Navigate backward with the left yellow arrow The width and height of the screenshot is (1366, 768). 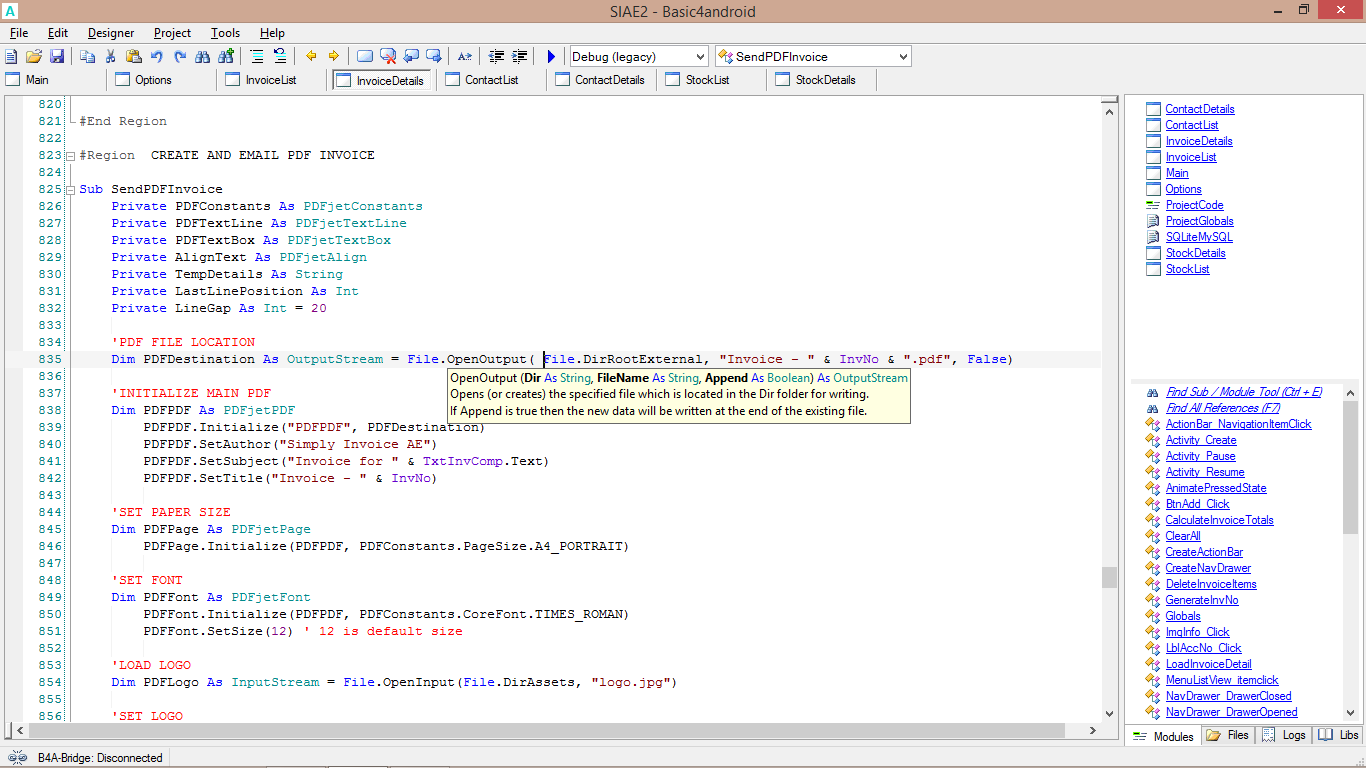(x=311, y=56)
